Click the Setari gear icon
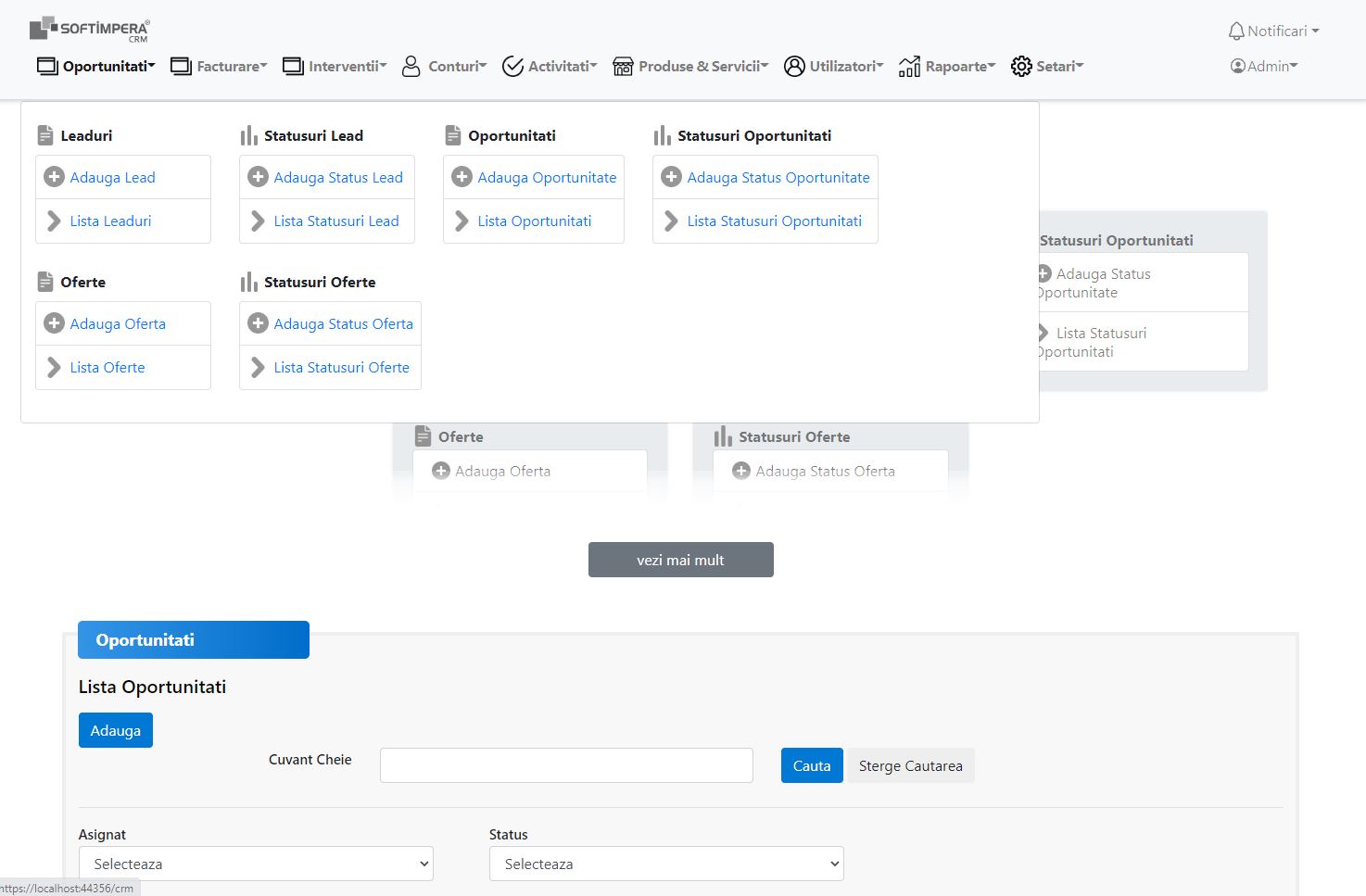Image resolution: width=1366 pixels, height=896 pixels. pyautogui.click(x=1021, y=66)
